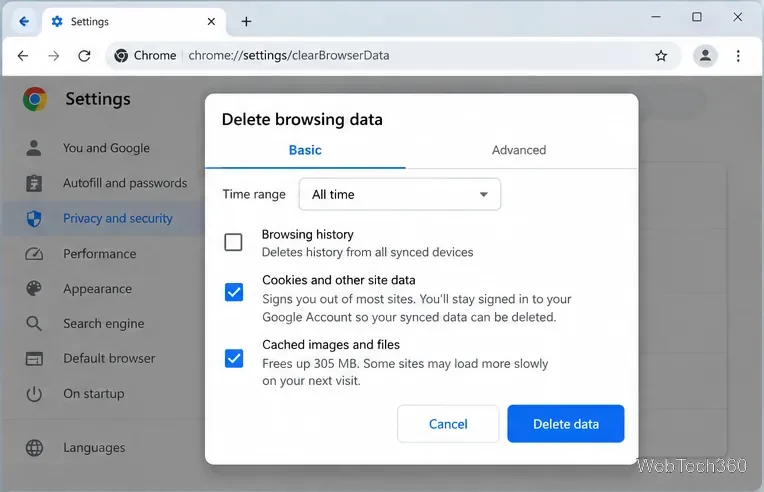Click the forward navigation arrow
This screenshot has height=492, width=764.
click(x=54, y=56)
